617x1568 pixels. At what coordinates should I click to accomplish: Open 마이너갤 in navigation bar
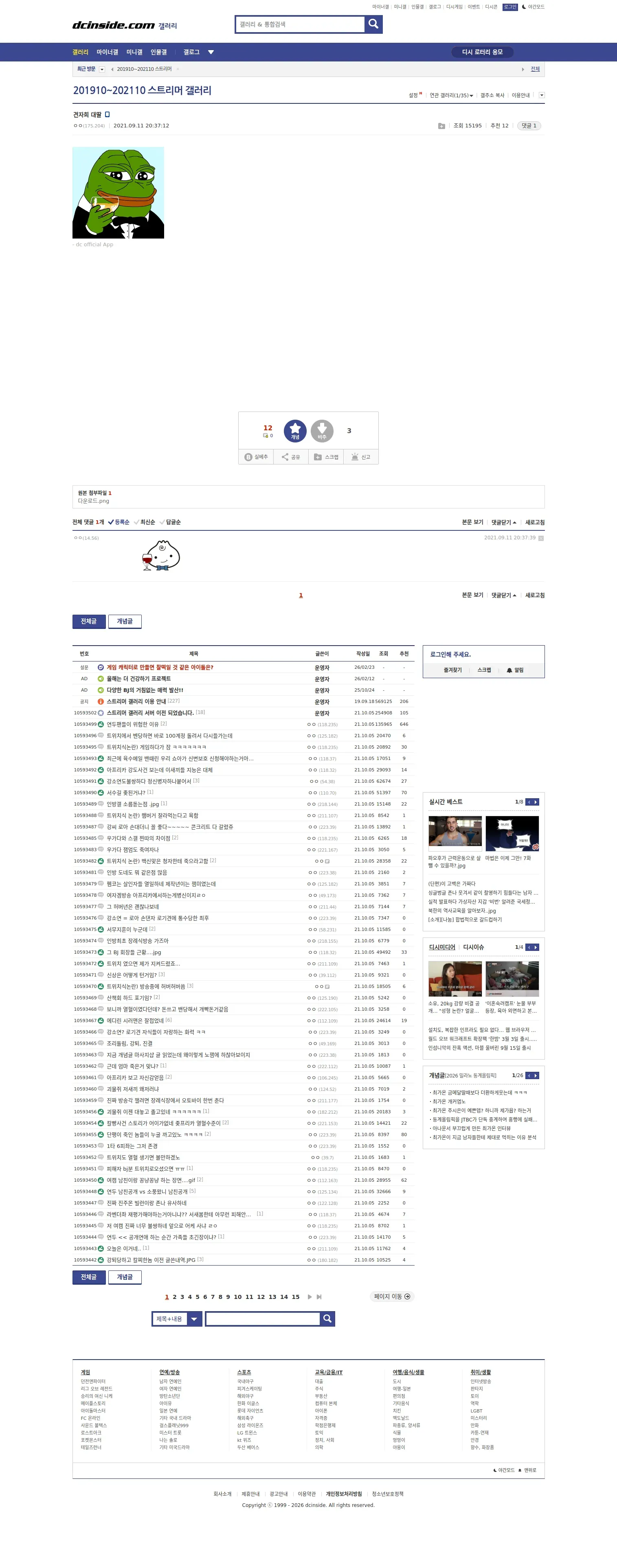coord(107,53)
